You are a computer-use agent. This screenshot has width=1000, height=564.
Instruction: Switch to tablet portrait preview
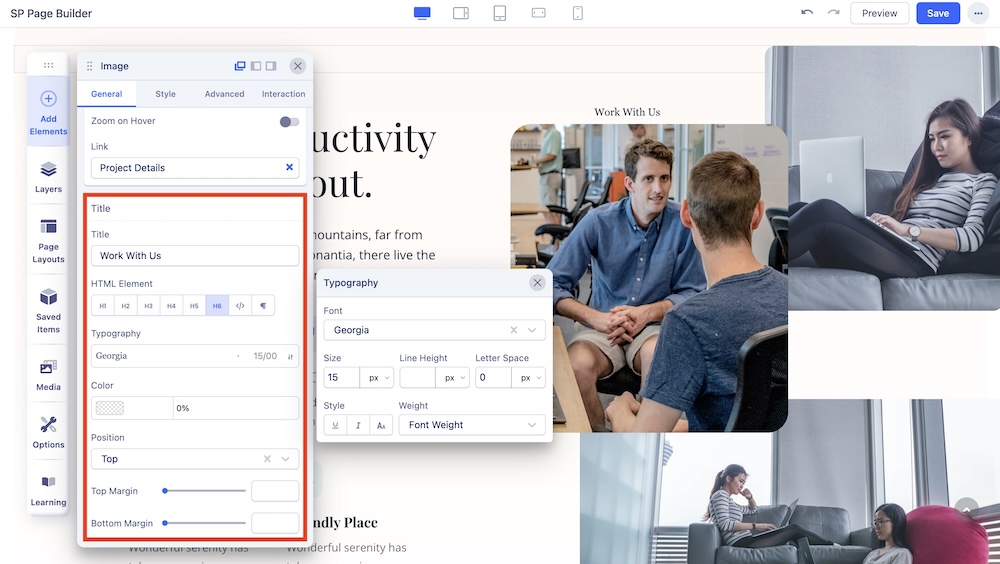tap(500, 13)
